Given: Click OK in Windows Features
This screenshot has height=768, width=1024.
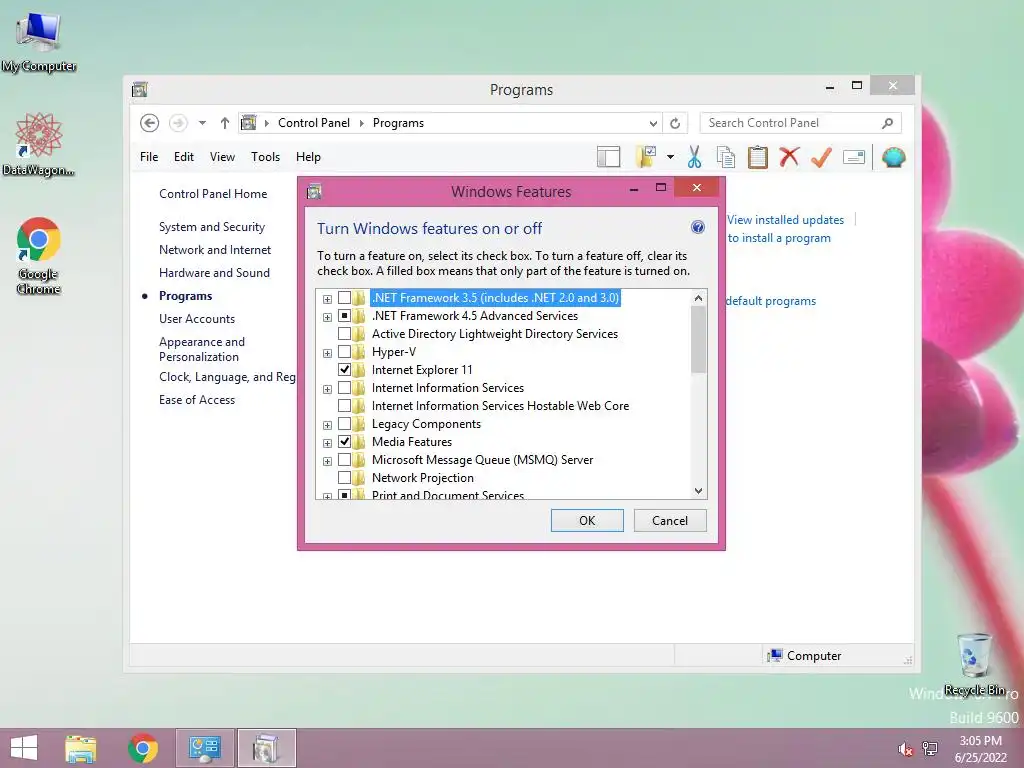Looking at the screenshot, I should point(587,520).
